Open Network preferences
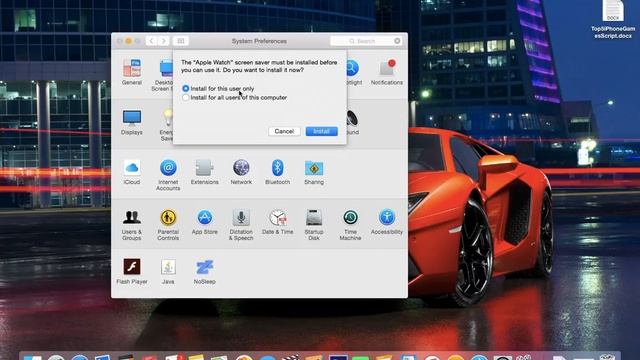Screen dimensions: 640x360 point(241,171)
